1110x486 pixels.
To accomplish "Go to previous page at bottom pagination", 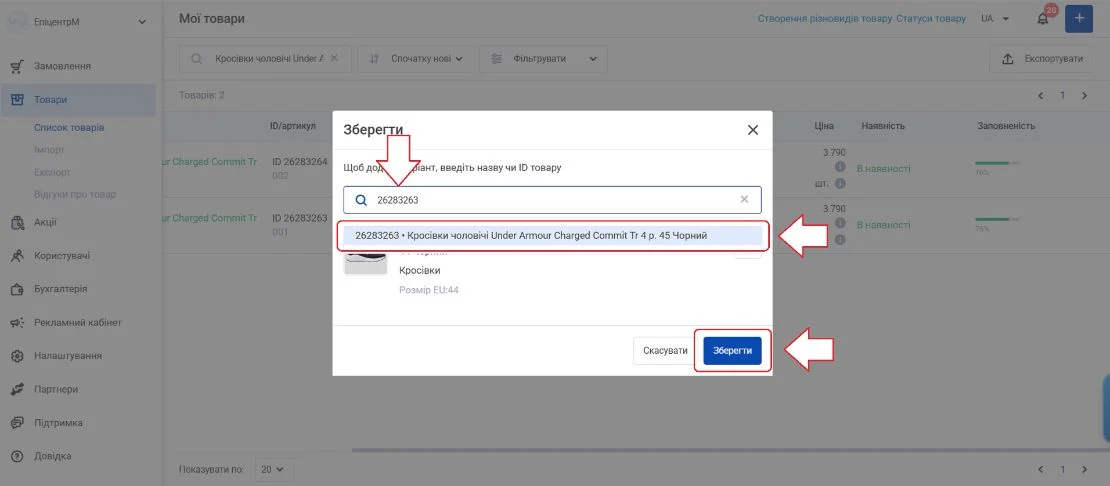I will 1041,469.
